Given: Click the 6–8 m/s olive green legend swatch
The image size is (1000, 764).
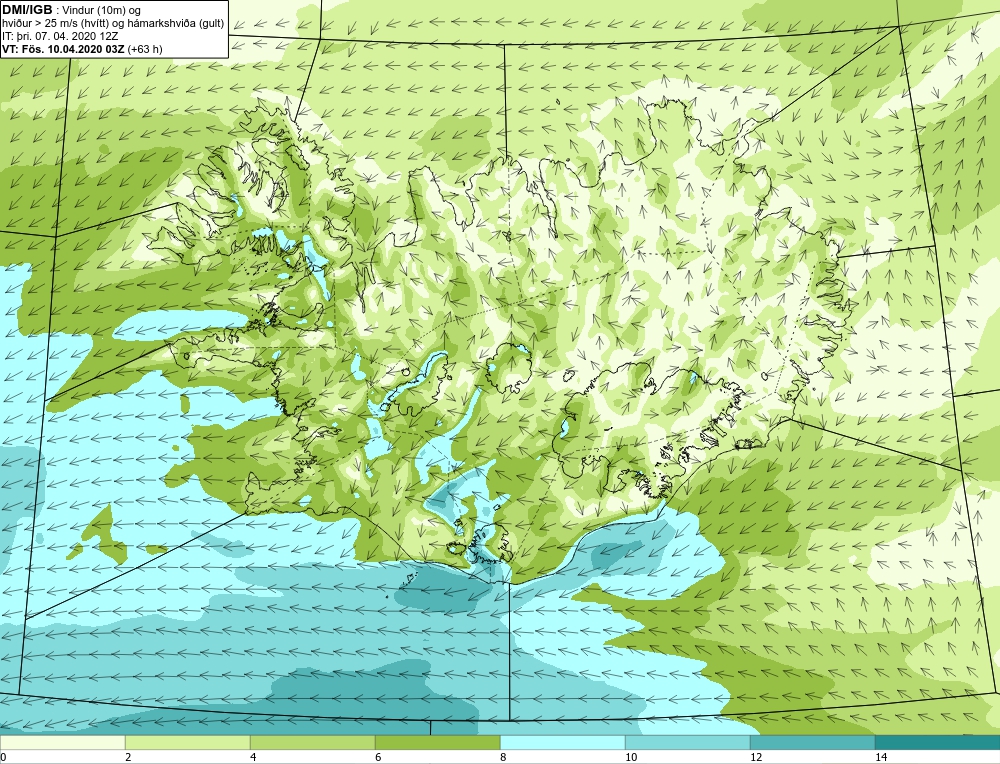Looking at the screenshot, I should [x=438, y=742].
